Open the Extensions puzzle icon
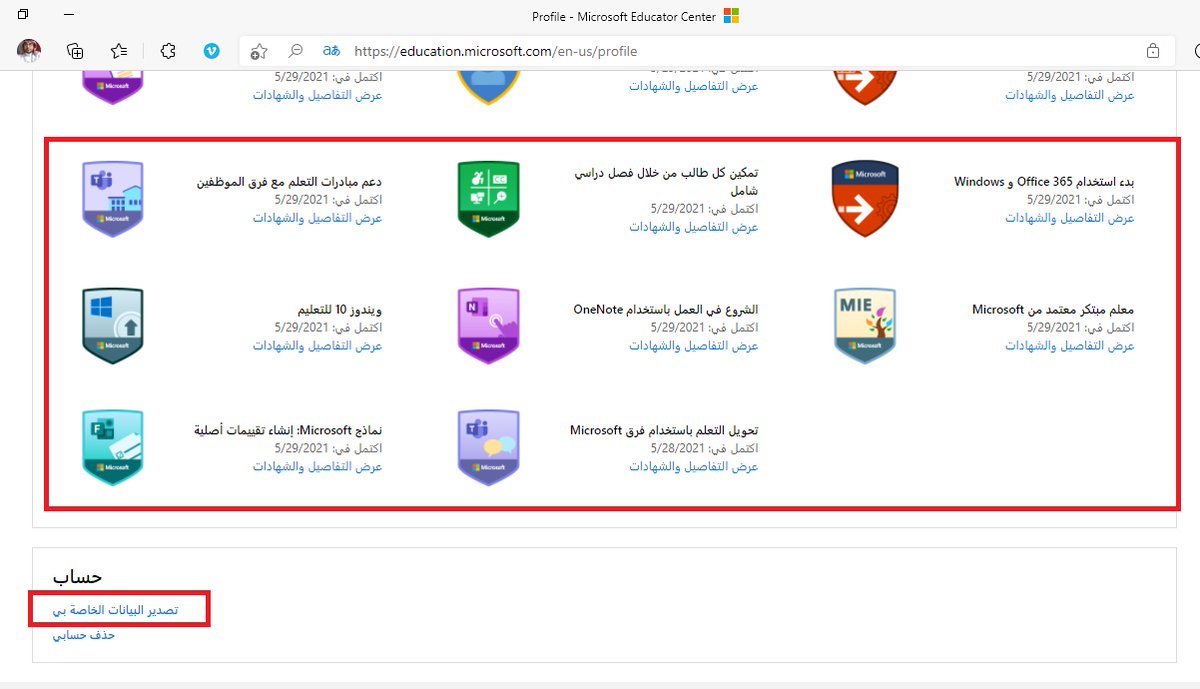Screen dimensions: 1200x689 click(x=168, y=51)
